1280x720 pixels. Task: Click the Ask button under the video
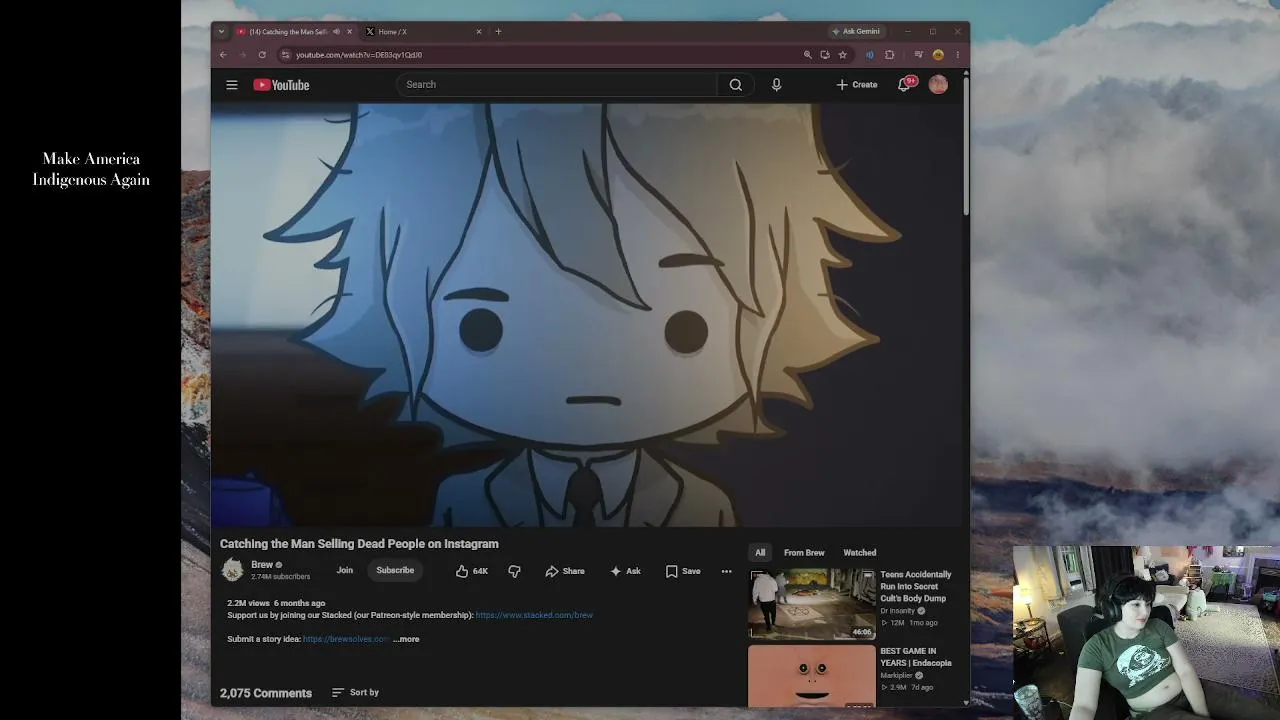625,571
